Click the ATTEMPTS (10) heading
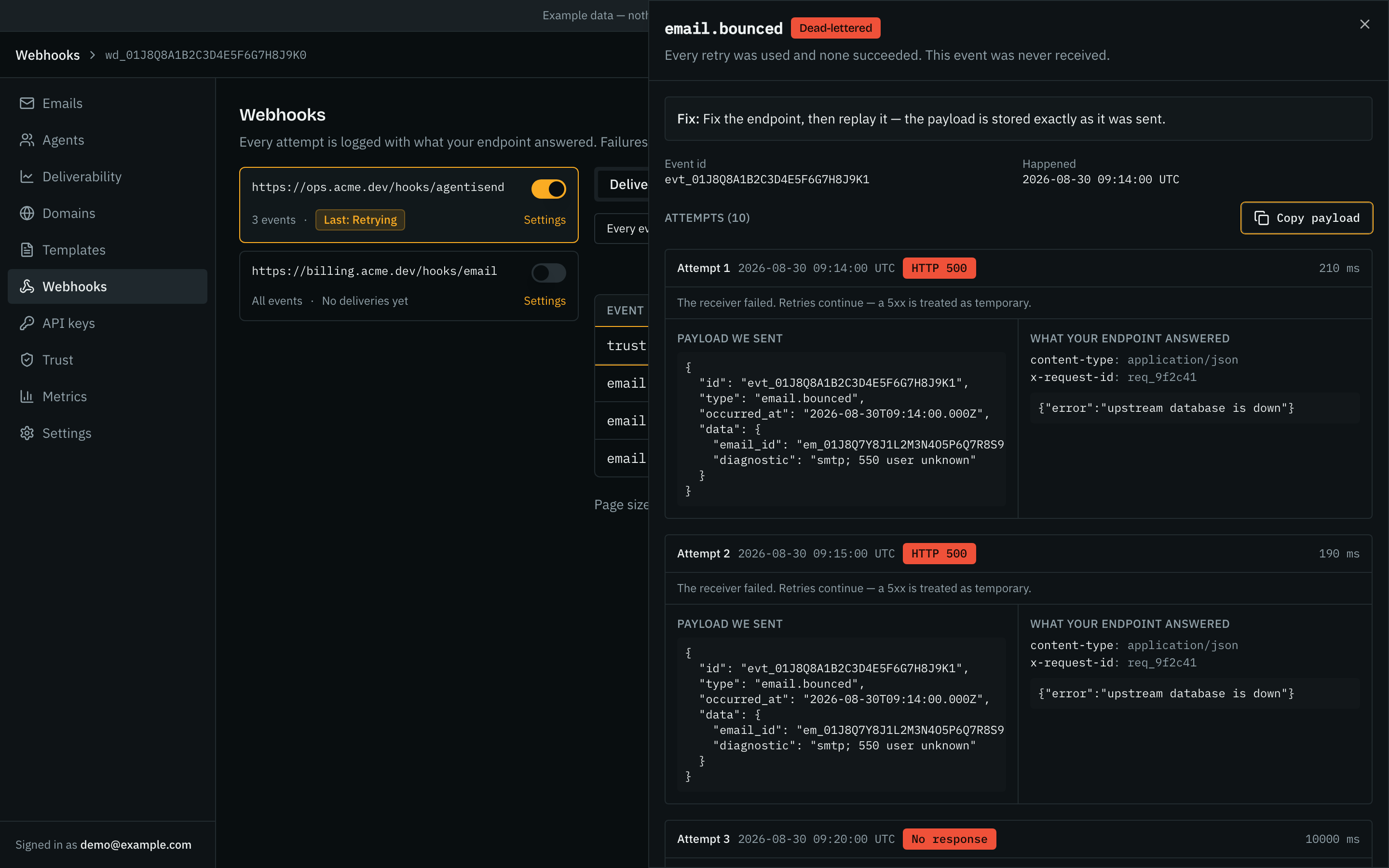1389x868 pixels. [707, 217]
